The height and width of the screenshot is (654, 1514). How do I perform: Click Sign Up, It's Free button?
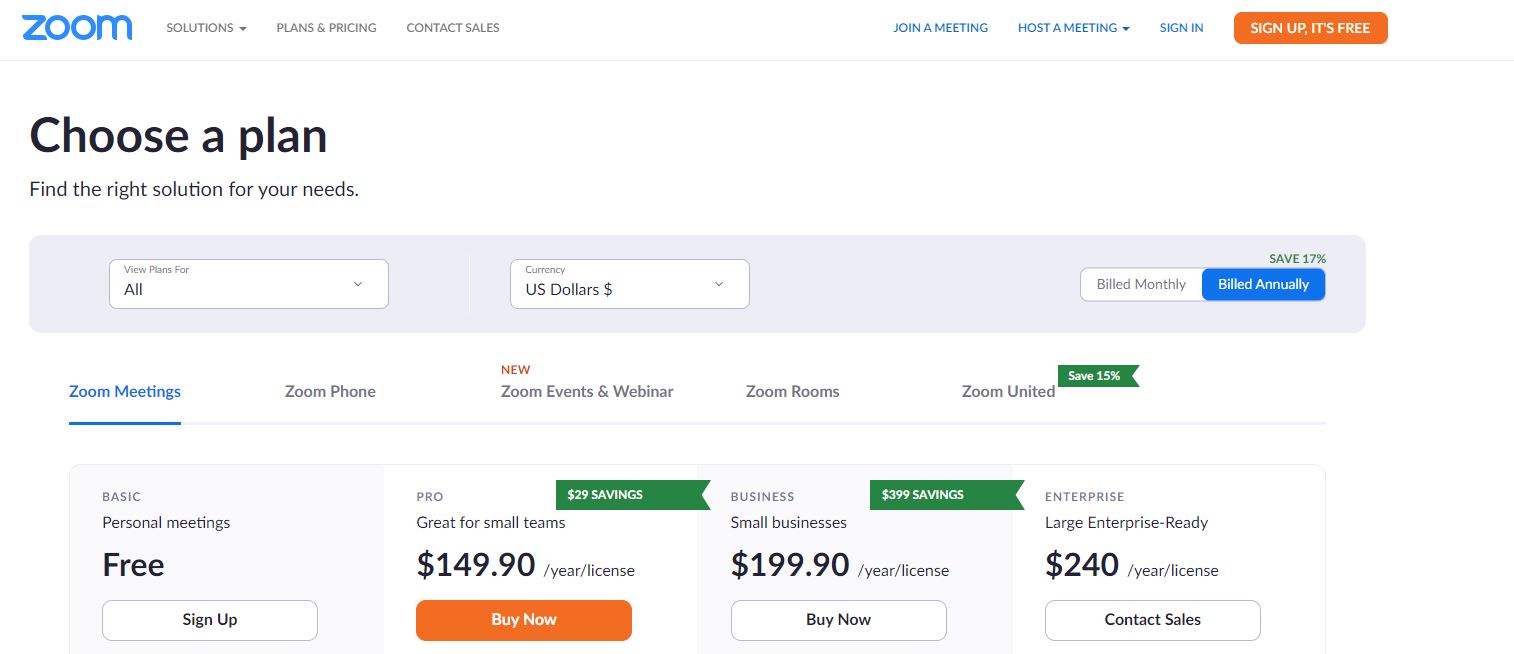pos(1310,28)
